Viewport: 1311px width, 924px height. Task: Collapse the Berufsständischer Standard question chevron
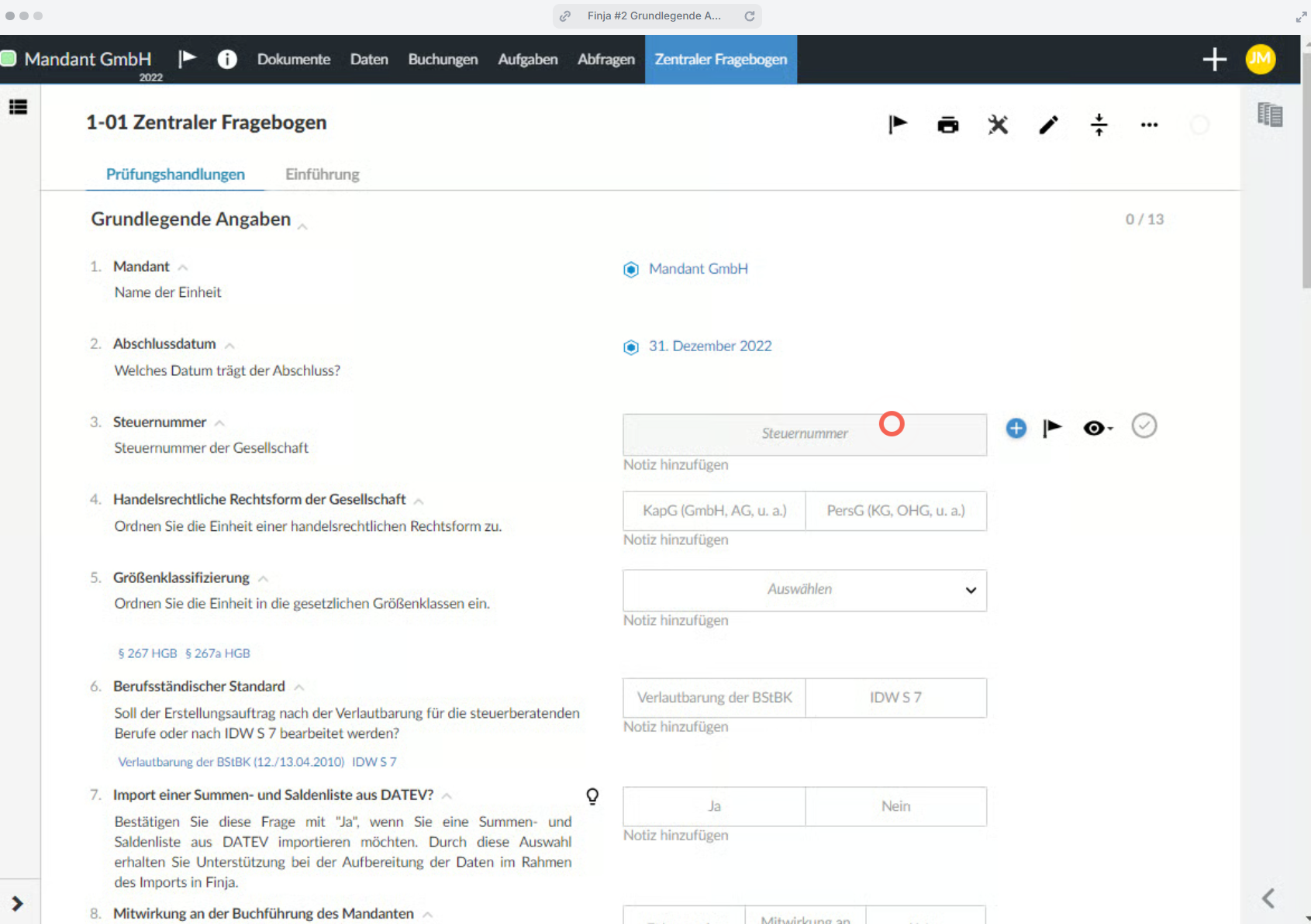298,687
